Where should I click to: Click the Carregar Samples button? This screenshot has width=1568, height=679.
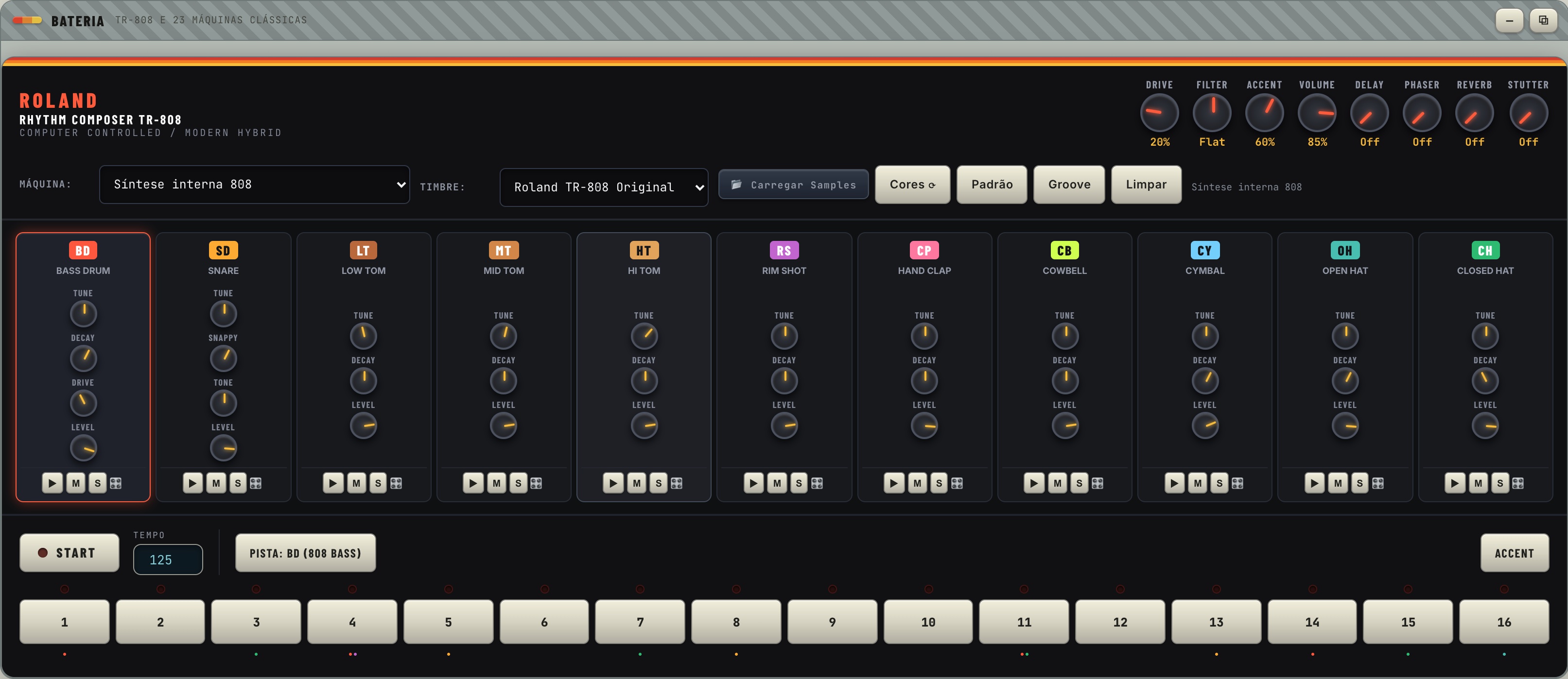794,185
